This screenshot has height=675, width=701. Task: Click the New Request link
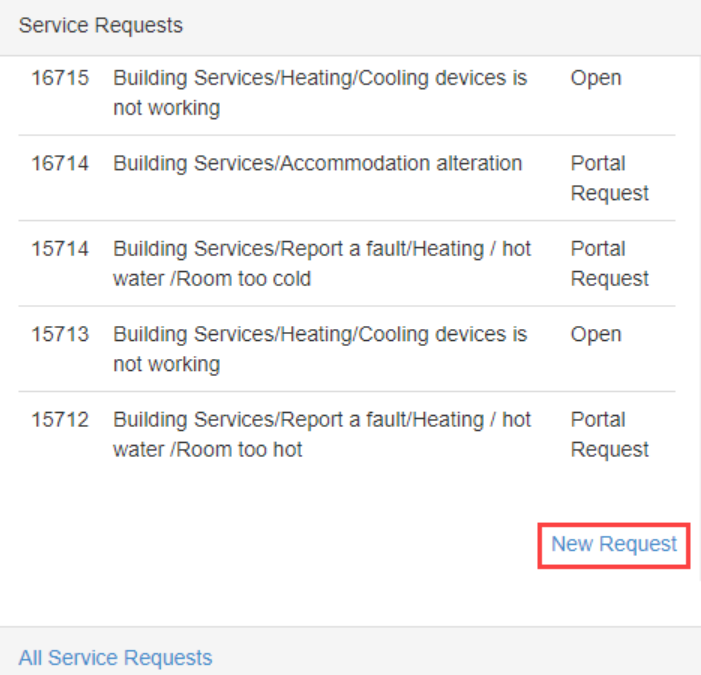pos(614,544)
